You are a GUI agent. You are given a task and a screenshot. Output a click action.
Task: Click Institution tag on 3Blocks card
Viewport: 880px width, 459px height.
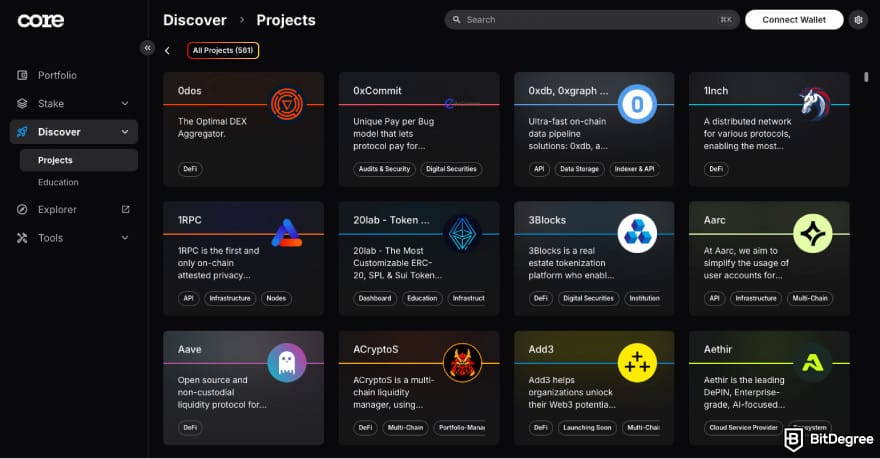644,299
